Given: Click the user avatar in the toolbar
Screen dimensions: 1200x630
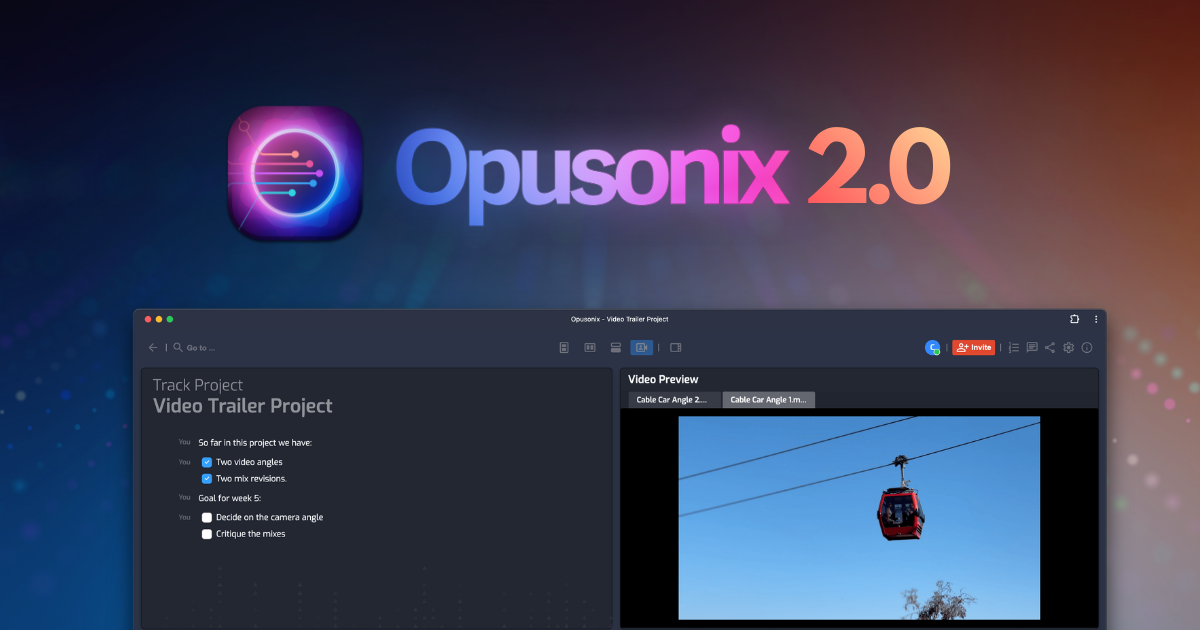Looking at the screenshot, I should click(x=930, y=347).
